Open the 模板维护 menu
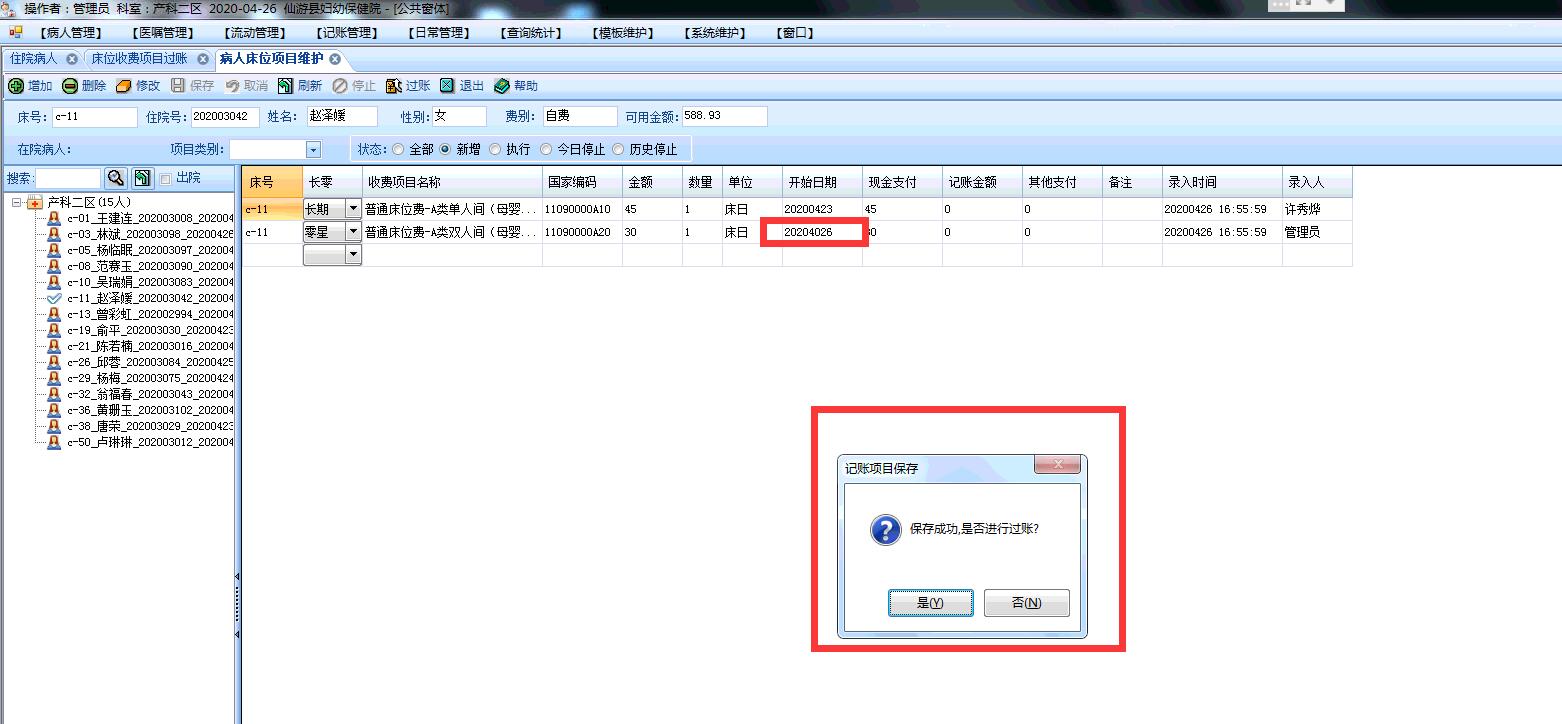The image size is (1562, 724). pos(622,32)
